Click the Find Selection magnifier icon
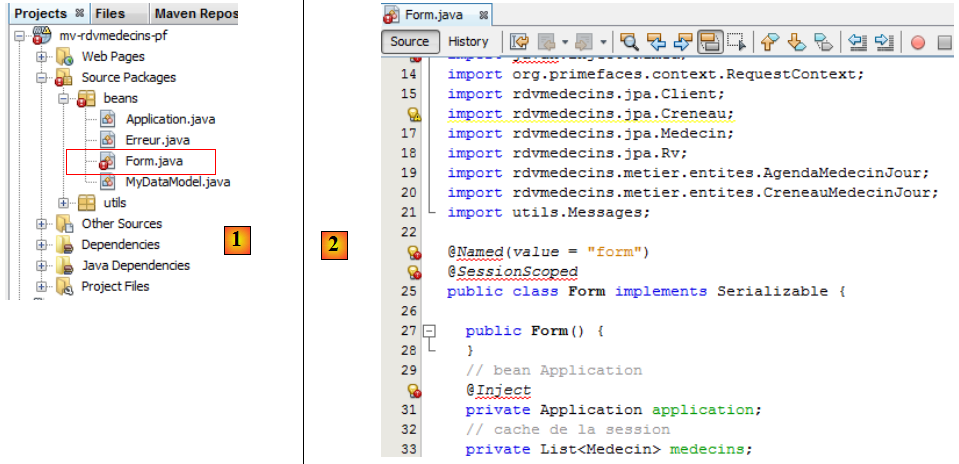Viewport: 959px width, 464px height. point(629,42)
